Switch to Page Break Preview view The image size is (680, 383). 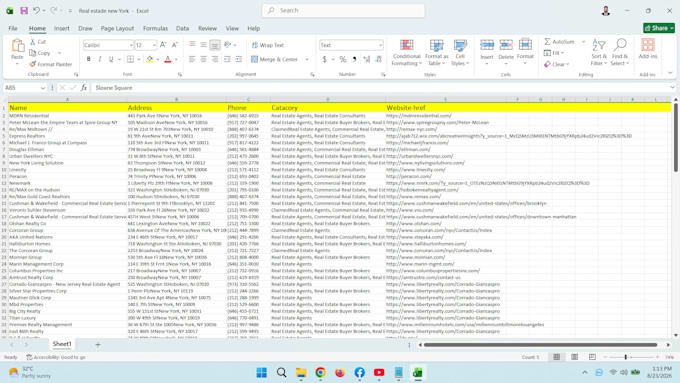click(592, 357)
